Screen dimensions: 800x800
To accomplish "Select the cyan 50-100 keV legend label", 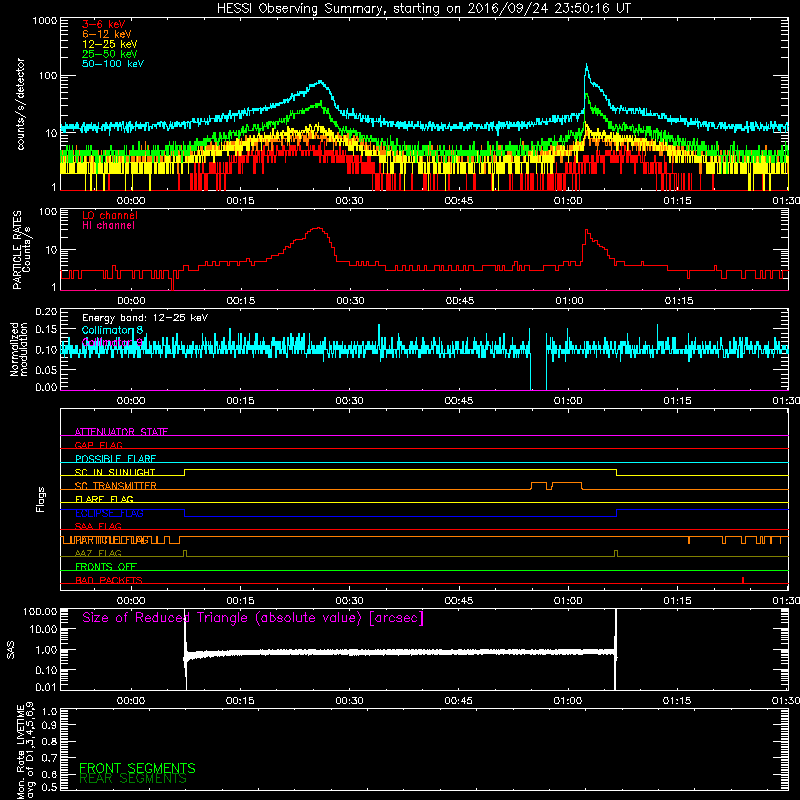I will [x=113, y=64].
